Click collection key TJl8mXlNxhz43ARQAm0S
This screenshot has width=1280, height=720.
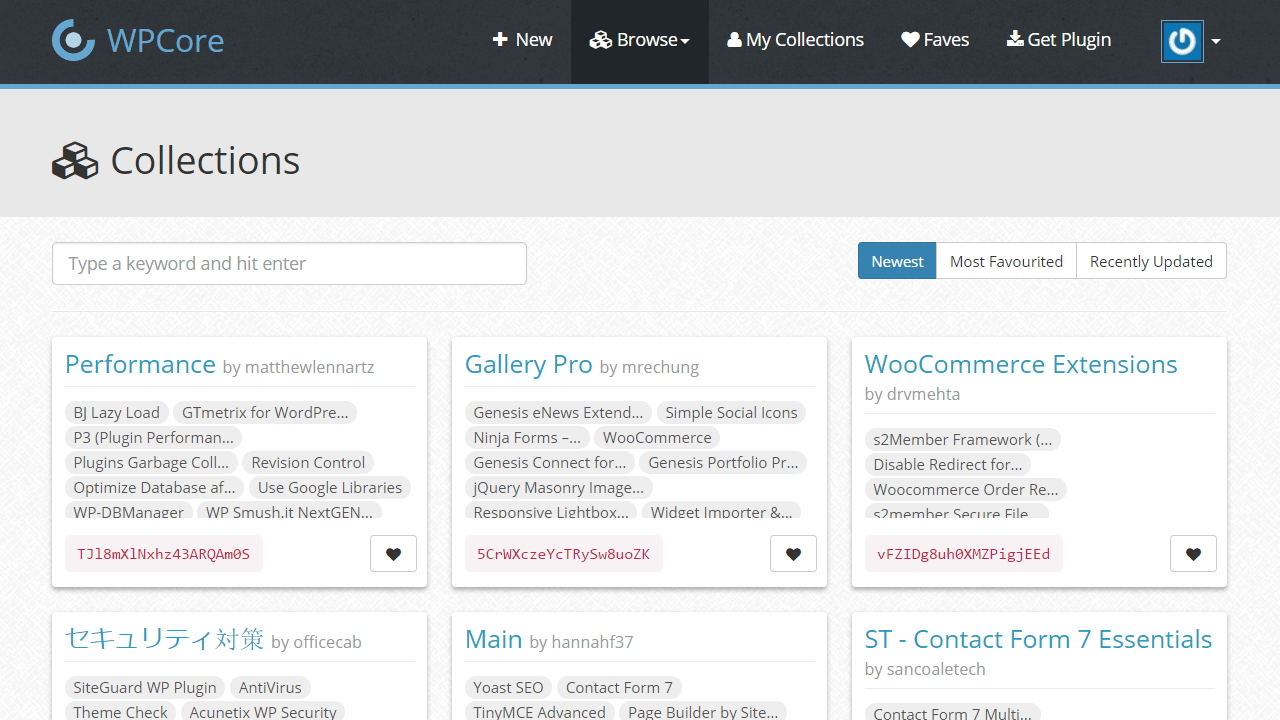click(x=164, y=553)
